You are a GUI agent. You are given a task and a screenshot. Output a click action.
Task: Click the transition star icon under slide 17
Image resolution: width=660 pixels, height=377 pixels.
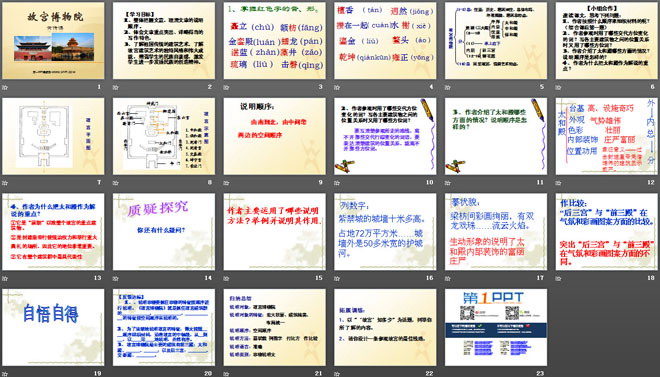click(x=448, y=279)
